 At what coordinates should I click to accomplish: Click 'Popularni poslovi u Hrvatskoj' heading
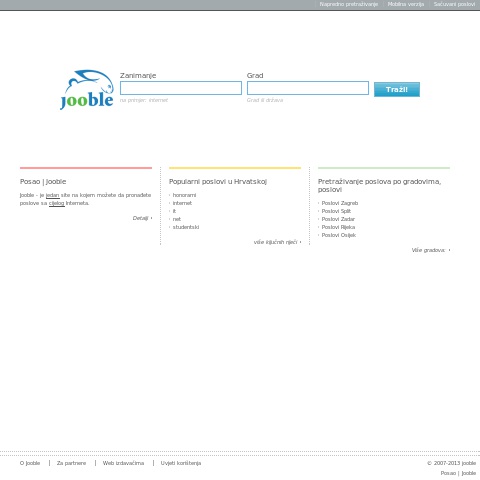tap(218, 182)
